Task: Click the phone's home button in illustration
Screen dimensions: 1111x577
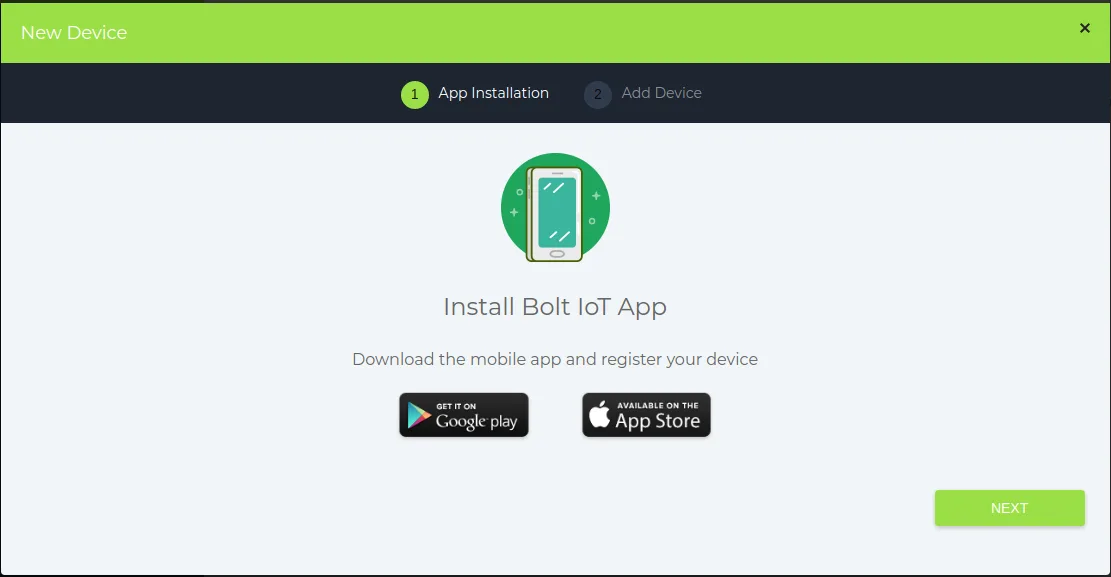Action: point(557,254)
